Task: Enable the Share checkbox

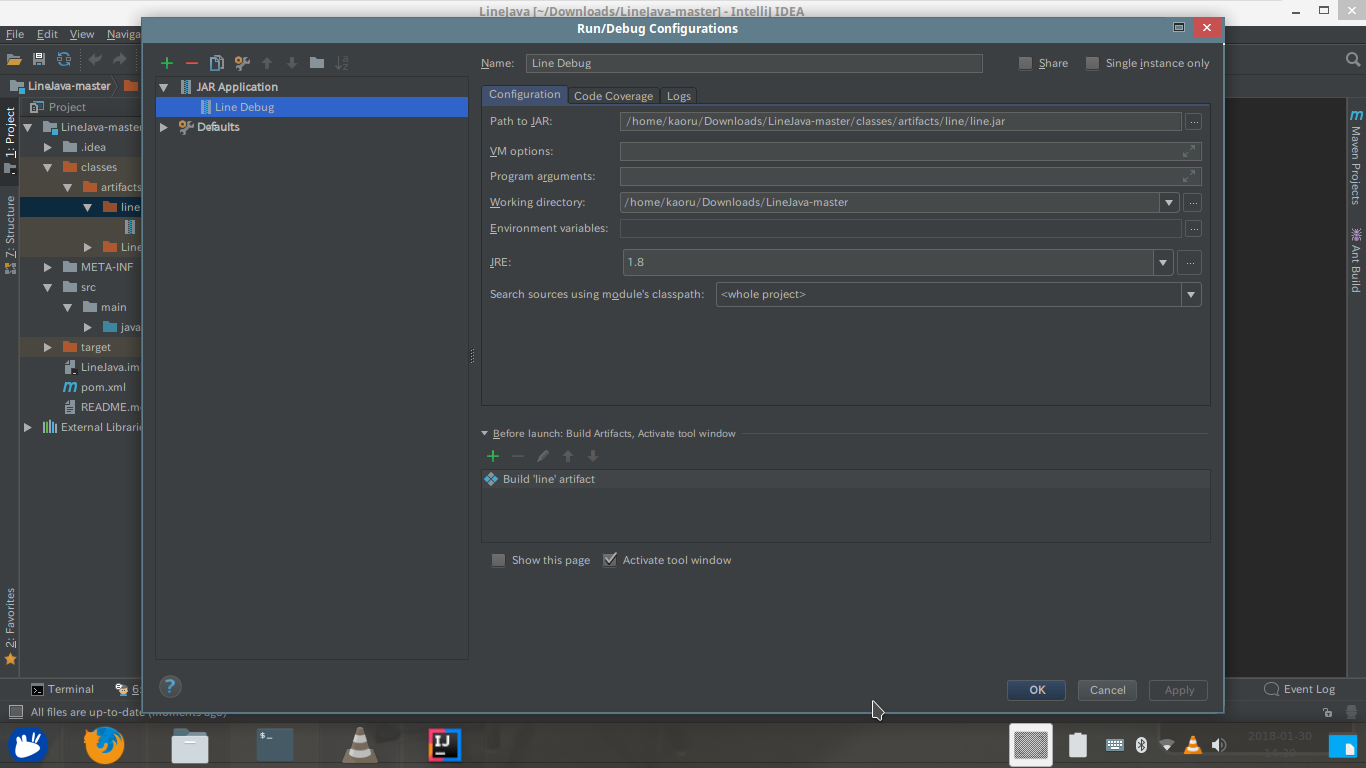Action: (1025, 63)
